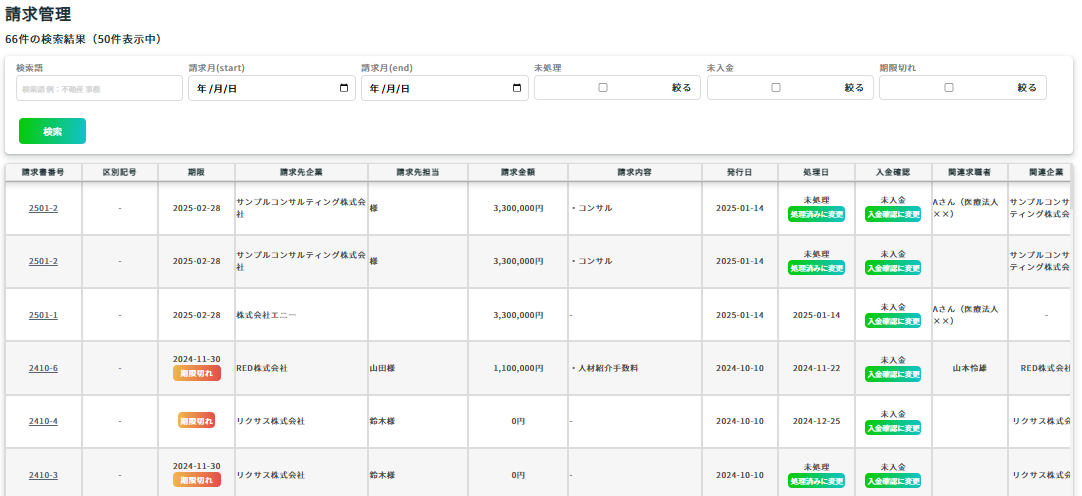
Task: View invoice 2410-3 details link
Action: (x=43, y=475)
